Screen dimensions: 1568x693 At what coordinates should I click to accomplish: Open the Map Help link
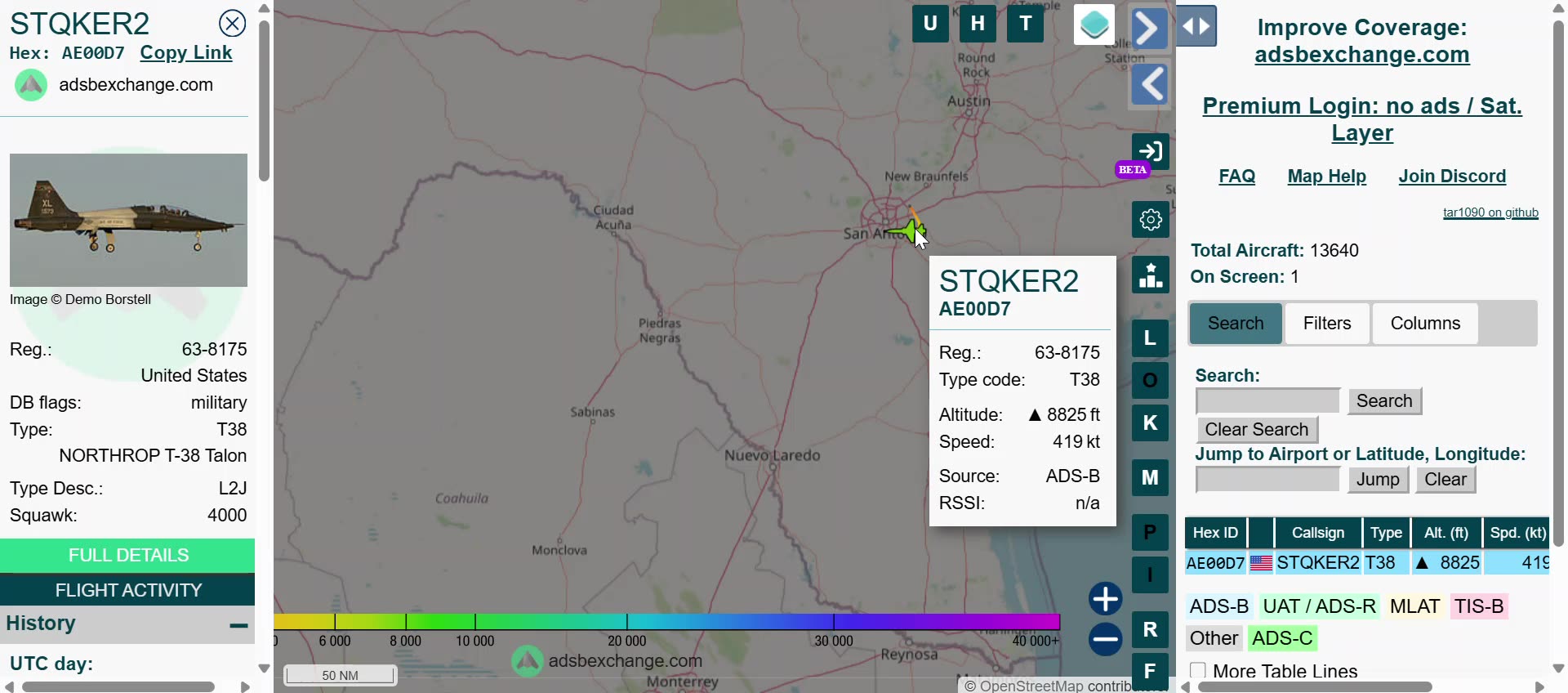coord(1327,177)
